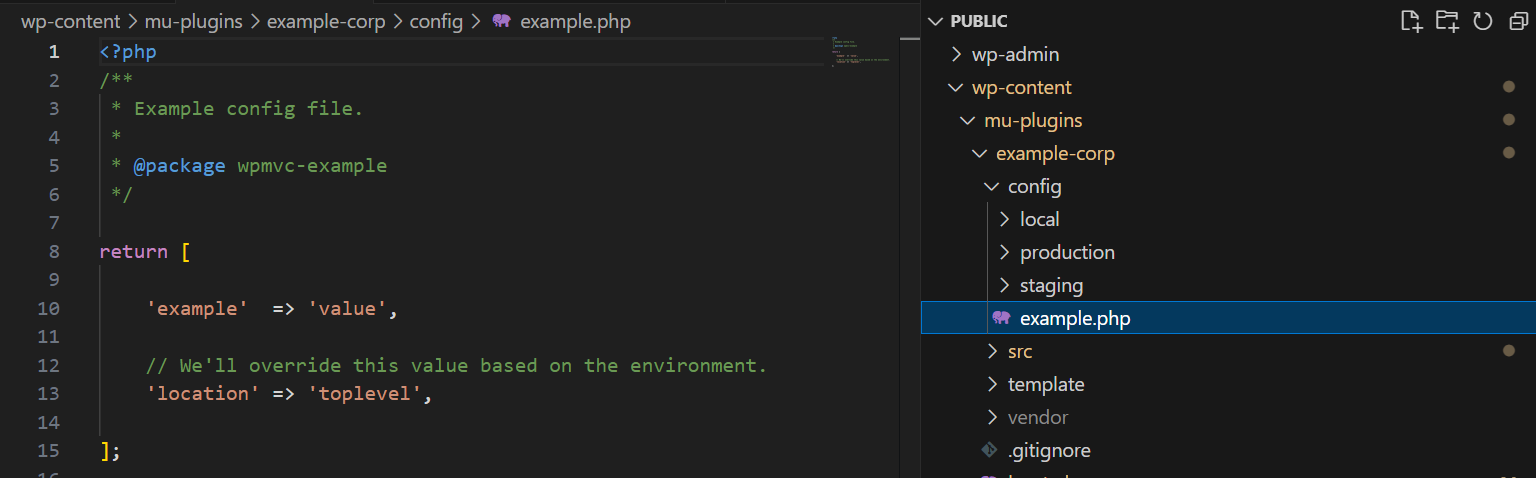
Task: Select config in the breadcrumb path
Action: (436, 21)
